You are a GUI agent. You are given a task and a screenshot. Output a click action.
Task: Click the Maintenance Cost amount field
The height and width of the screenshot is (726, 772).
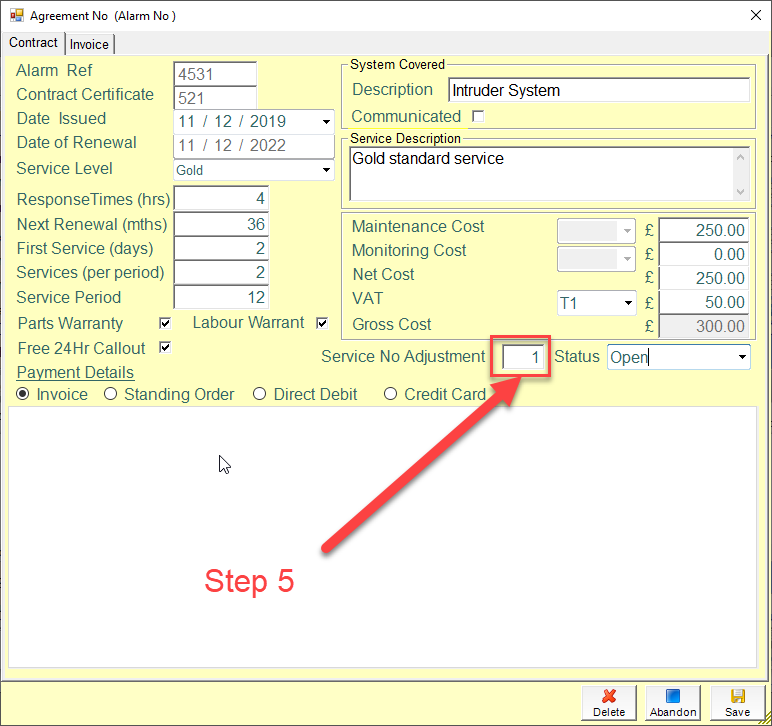tap(704, 230)
